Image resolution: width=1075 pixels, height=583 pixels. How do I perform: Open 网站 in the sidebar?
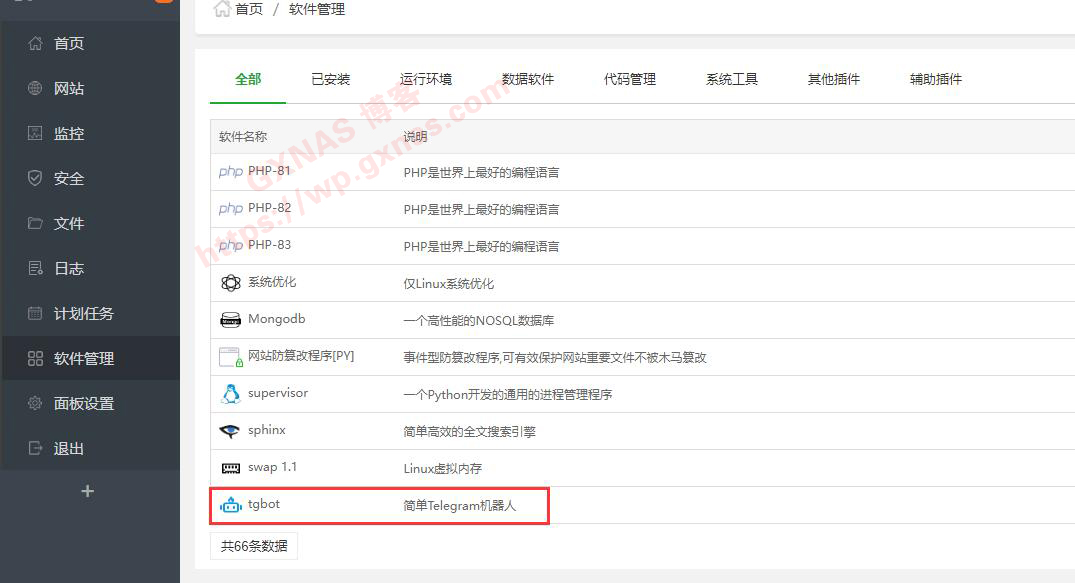click(69, 89)
